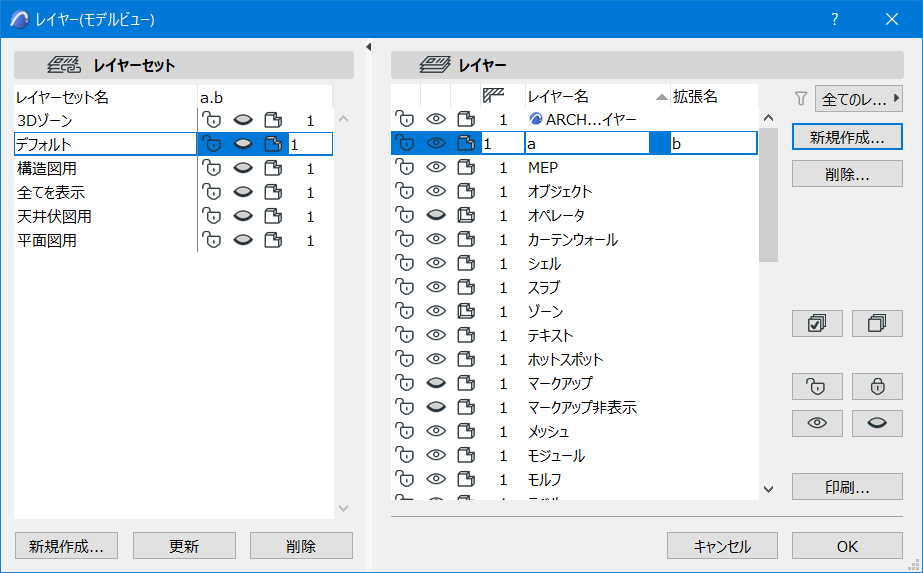Open the 全てのレ... filter dropdown
This screenshot has width=923, height=573.
coord(859,99)
